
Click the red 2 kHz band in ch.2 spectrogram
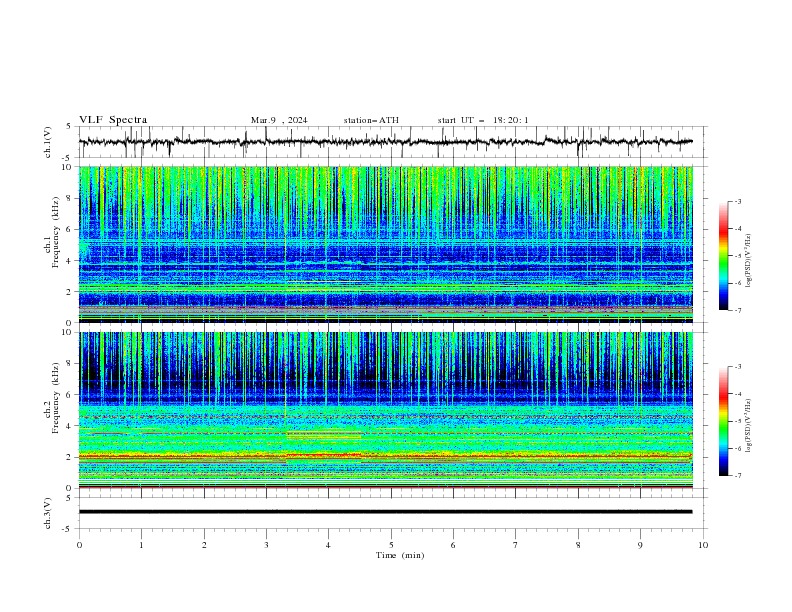385,456
